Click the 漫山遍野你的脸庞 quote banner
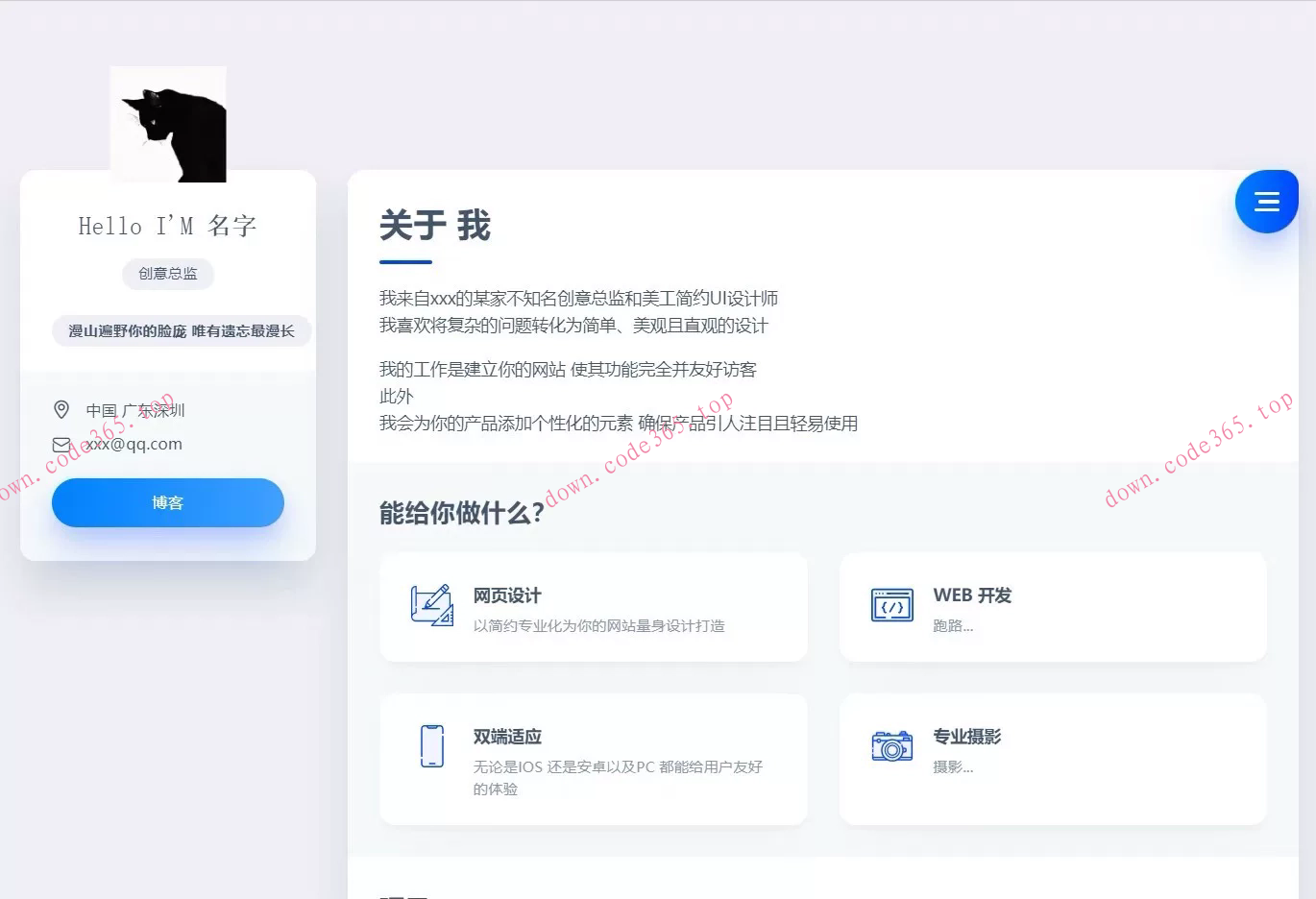 [x=181, y=330]
